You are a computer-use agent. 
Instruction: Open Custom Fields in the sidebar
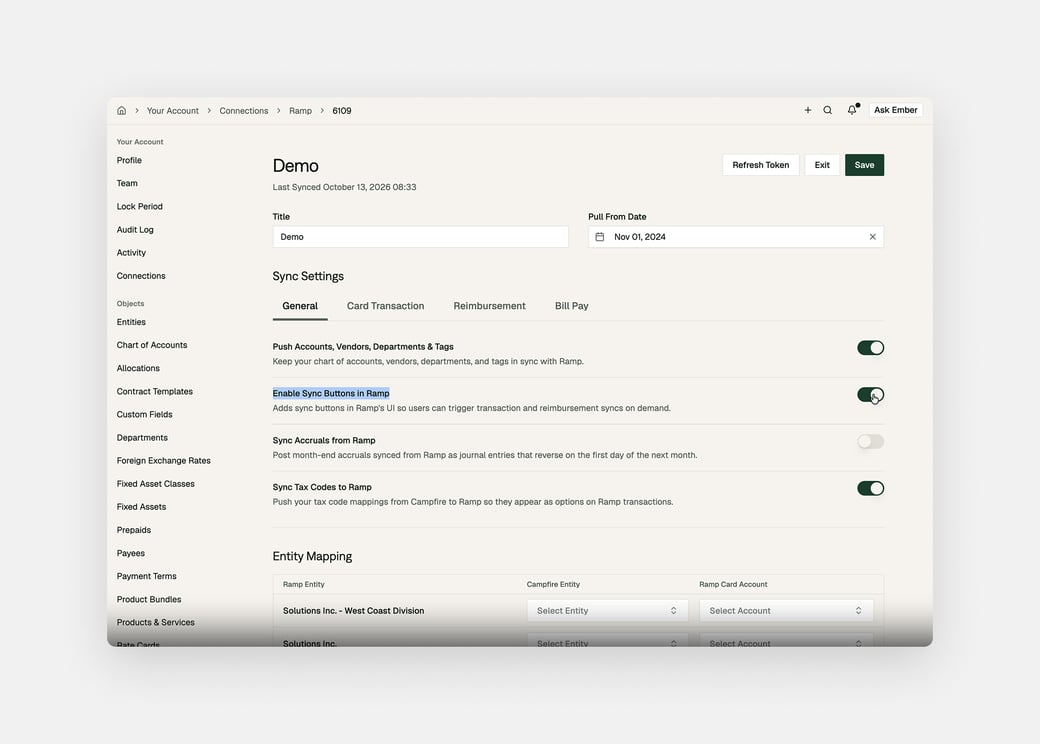click(x=145, y=414)
